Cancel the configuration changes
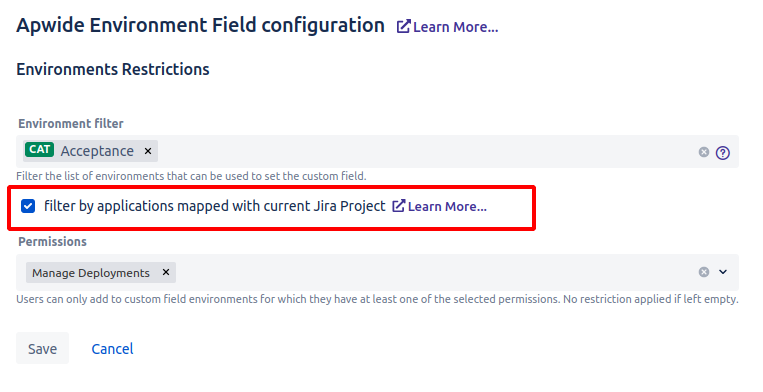Screen dimensions: 763x392 [x=112, y=349]
